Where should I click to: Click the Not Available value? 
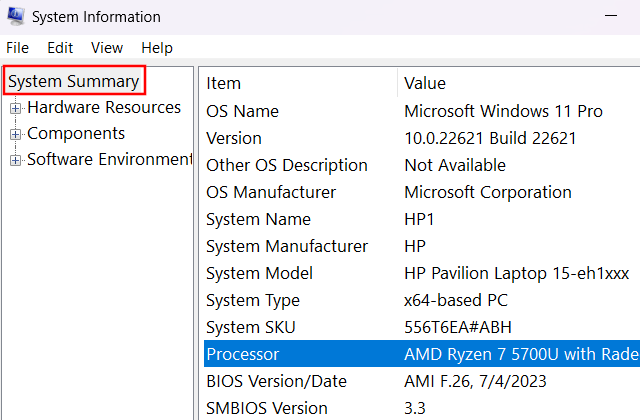455,165
